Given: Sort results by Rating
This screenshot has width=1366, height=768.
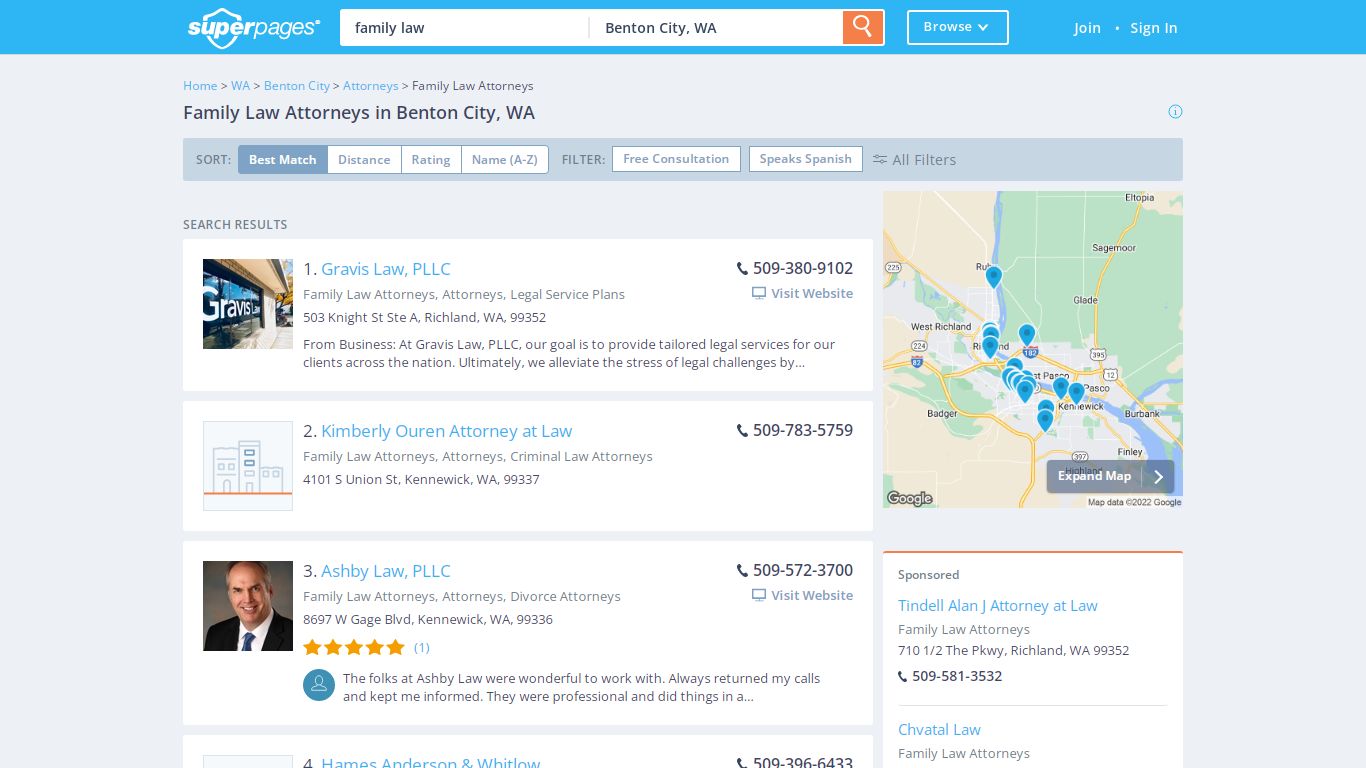Looking at the screenshot, I should (x=431, y=160).
